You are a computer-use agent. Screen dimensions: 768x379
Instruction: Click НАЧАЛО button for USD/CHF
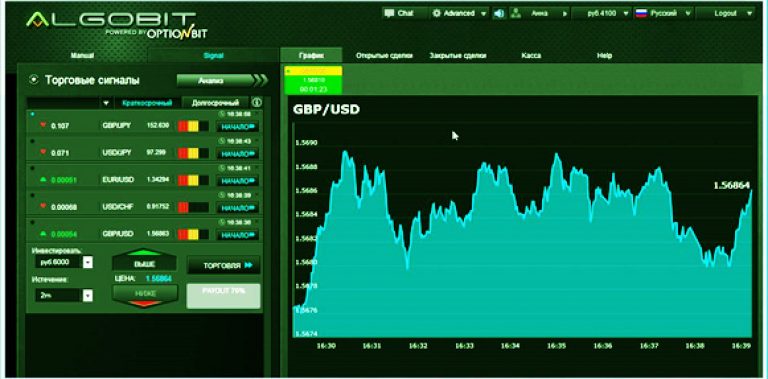pos(238,208)
